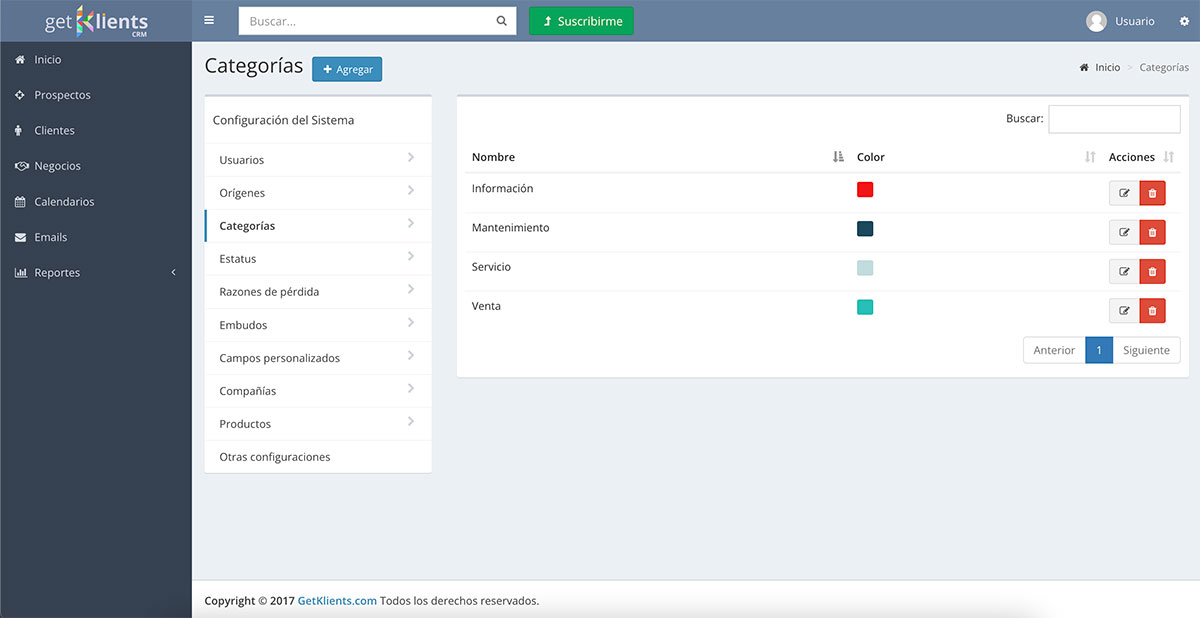Click the red color swatch for Información
1200x618 pixels.
865,190
